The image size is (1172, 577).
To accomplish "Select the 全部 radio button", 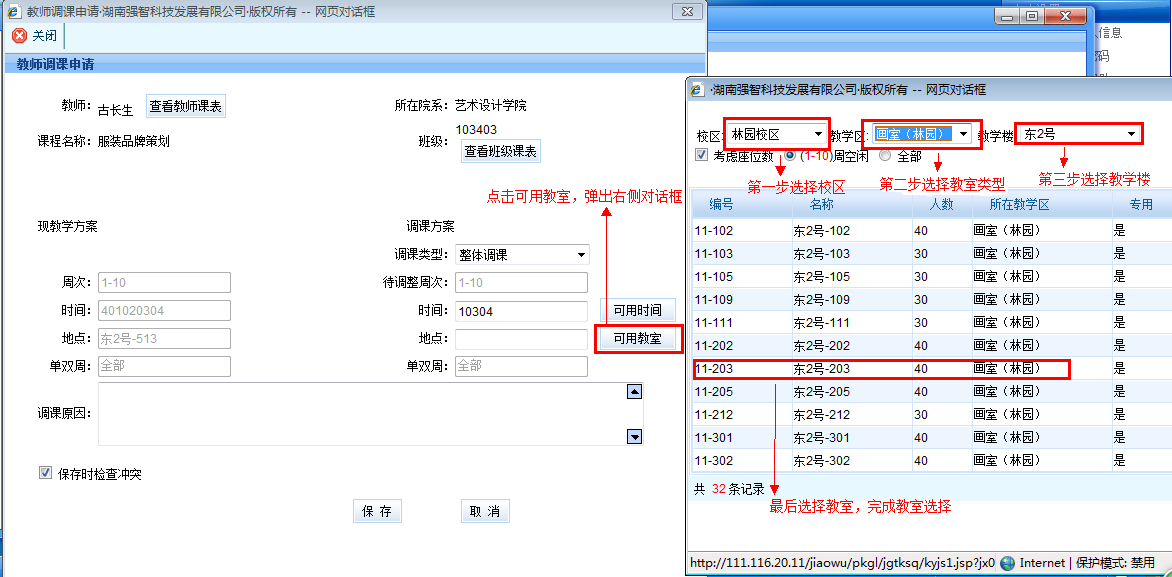I will click(885, 156).
